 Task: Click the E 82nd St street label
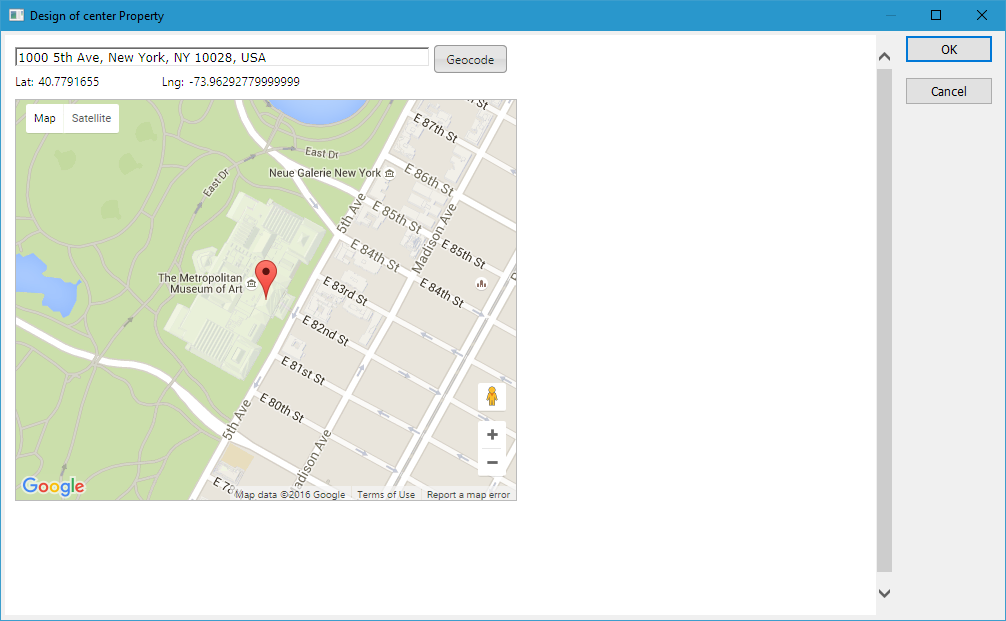click(325, 331)
